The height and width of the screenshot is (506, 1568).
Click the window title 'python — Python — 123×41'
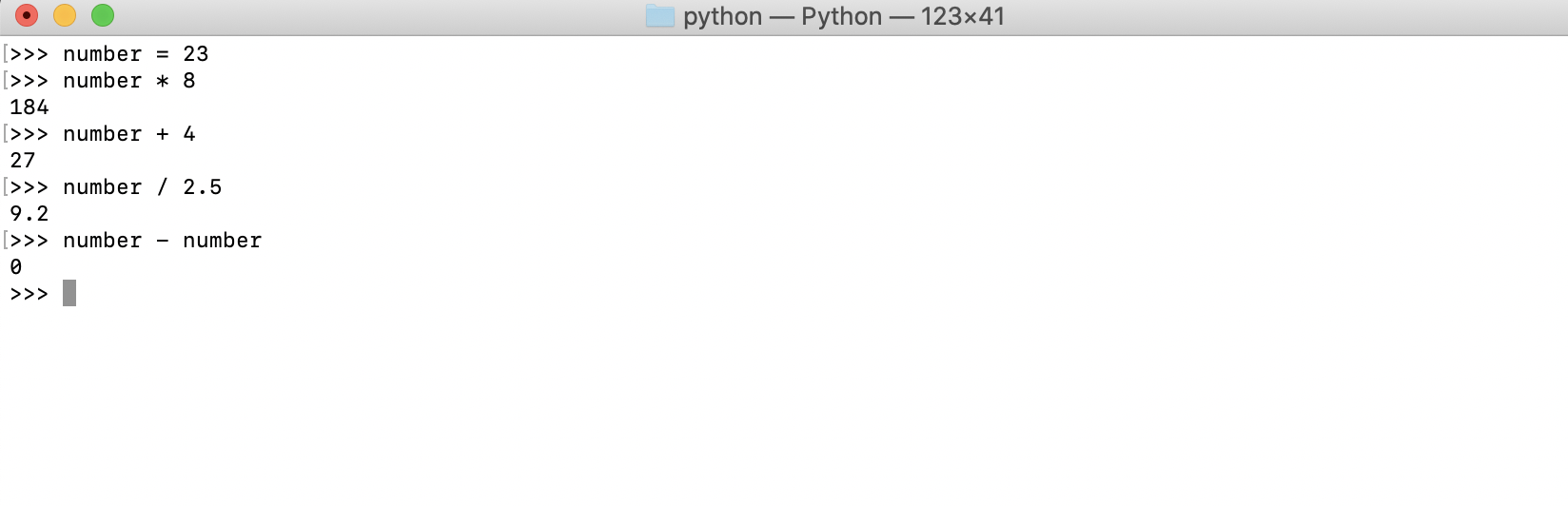(x=844, y=16)
